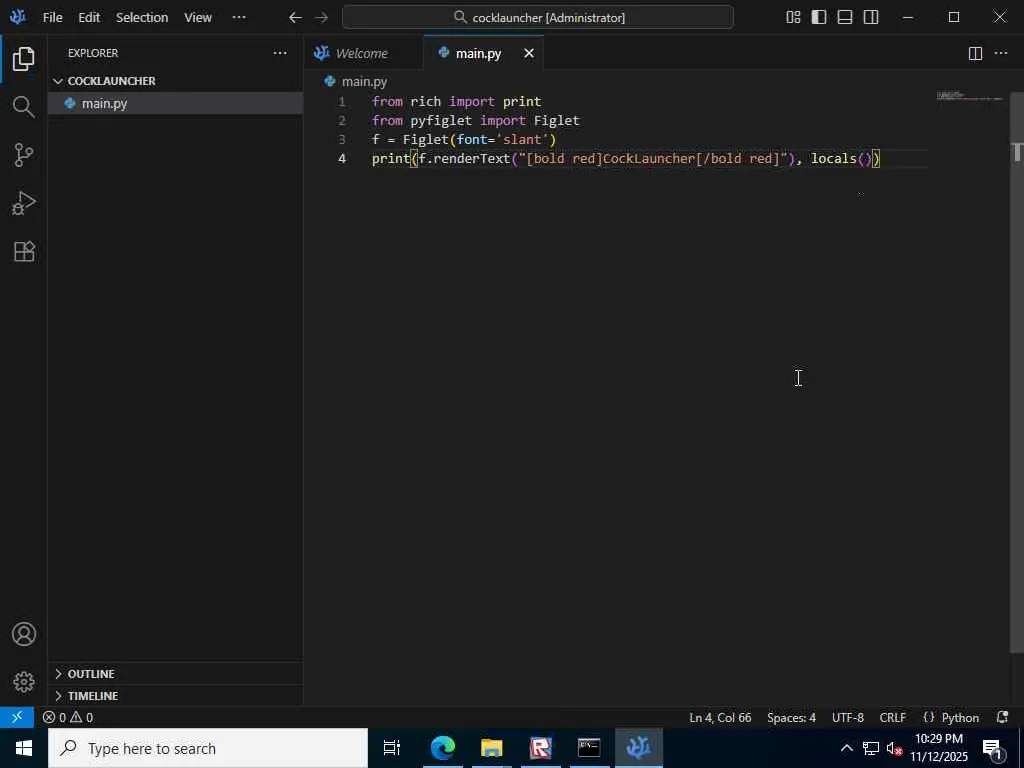Open the clock showing 10:29 PM
This screenshot has width=1024, height=768.
[x=938, y=748]
